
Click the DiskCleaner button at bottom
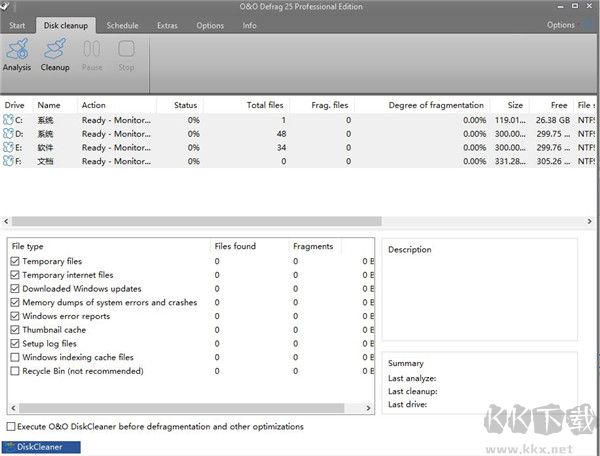click(41, 447)
